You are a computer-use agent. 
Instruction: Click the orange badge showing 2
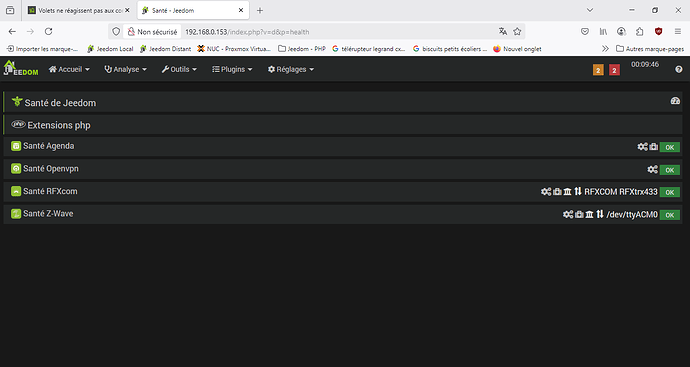click(598, 70)
